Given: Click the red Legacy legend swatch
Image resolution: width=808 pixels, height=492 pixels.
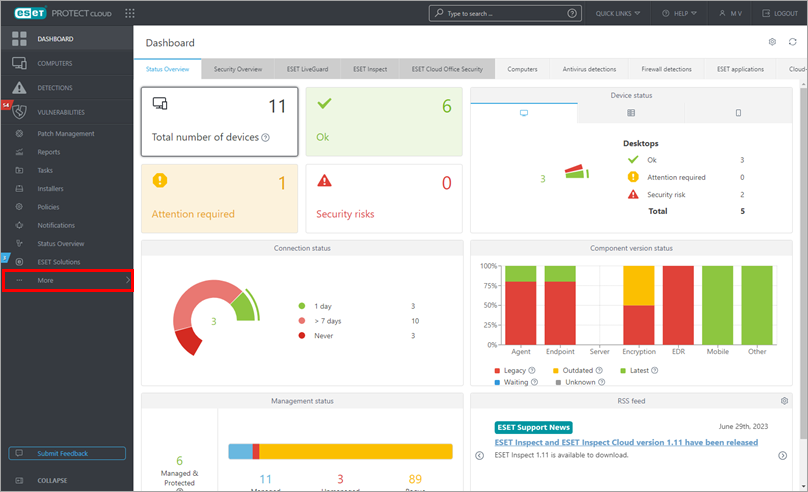Looking at the screenshot, I should 499,371.
